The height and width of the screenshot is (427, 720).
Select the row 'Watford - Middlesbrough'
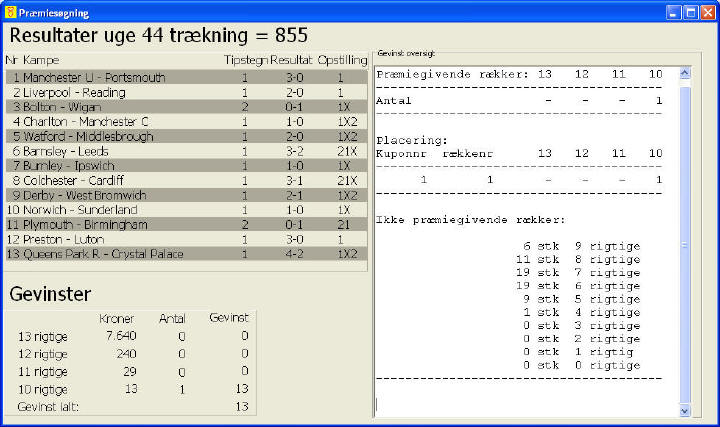(x=186, y=136)
